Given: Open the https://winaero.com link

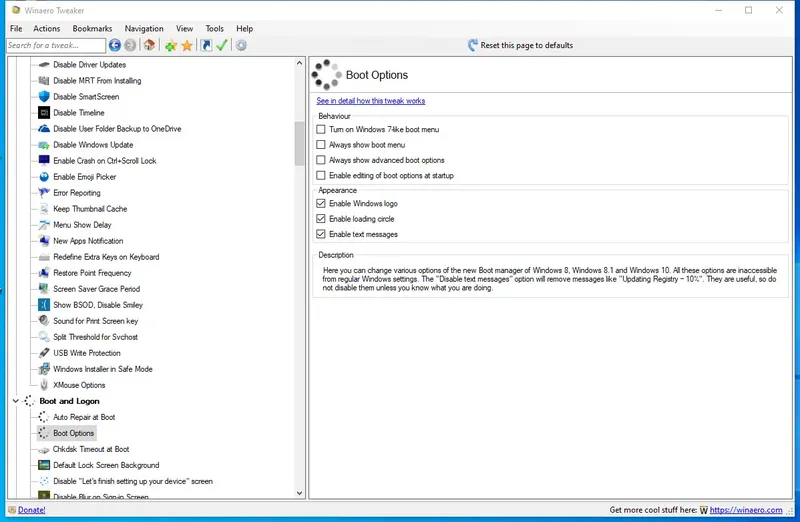Looking at the screenshot, I should point(746,510).
